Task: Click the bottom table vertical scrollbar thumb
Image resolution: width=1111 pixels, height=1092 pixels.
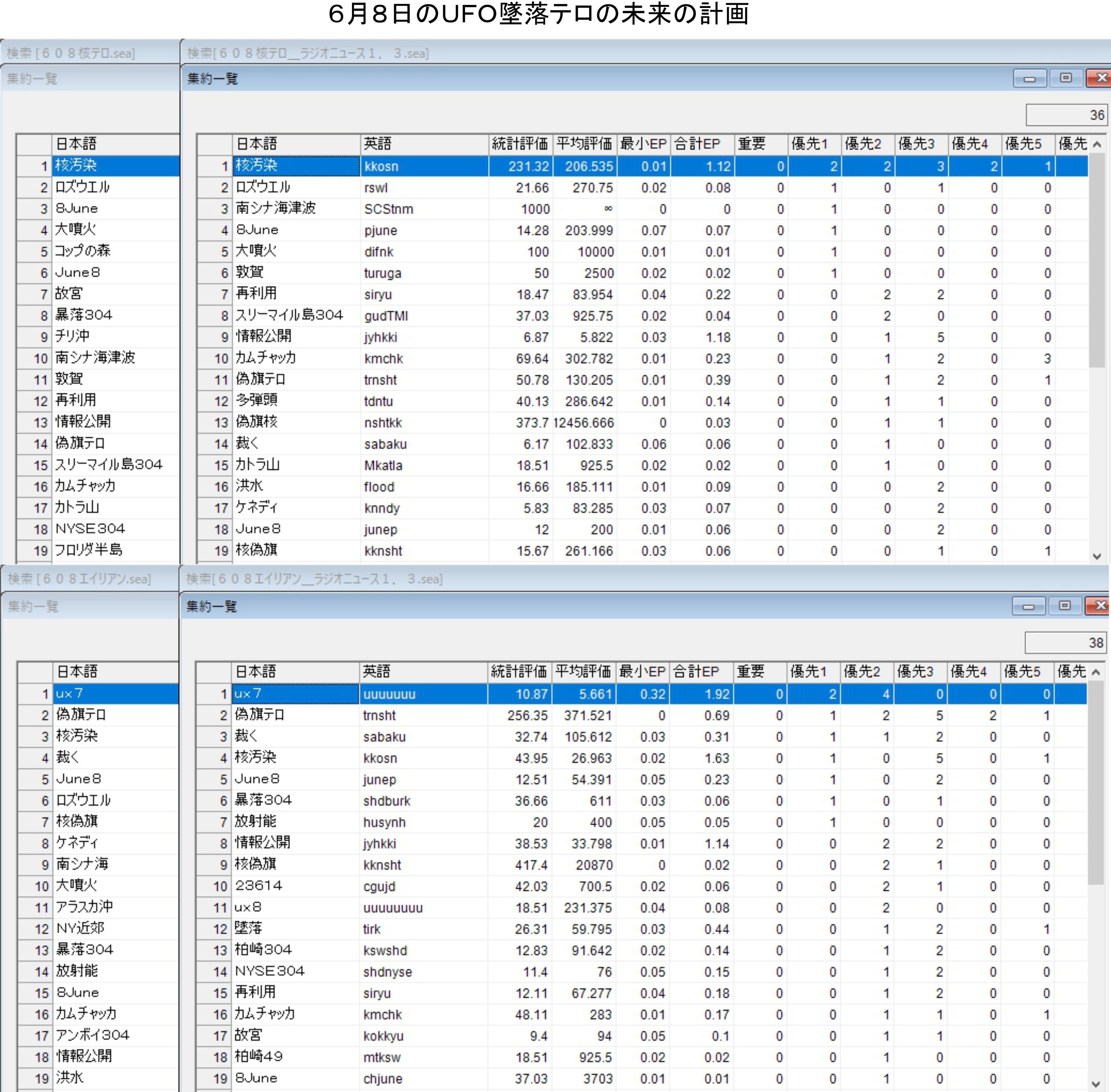Action: (1095, 784)
